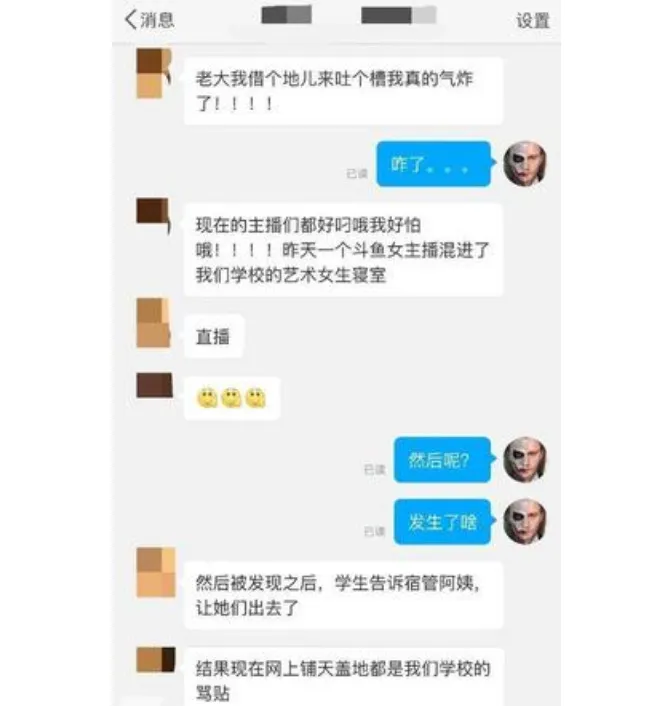Viewport: 671px width, 706px height.
Task: Select message about 斗鱼女主播 entering dorm
Action: (343, 250)
